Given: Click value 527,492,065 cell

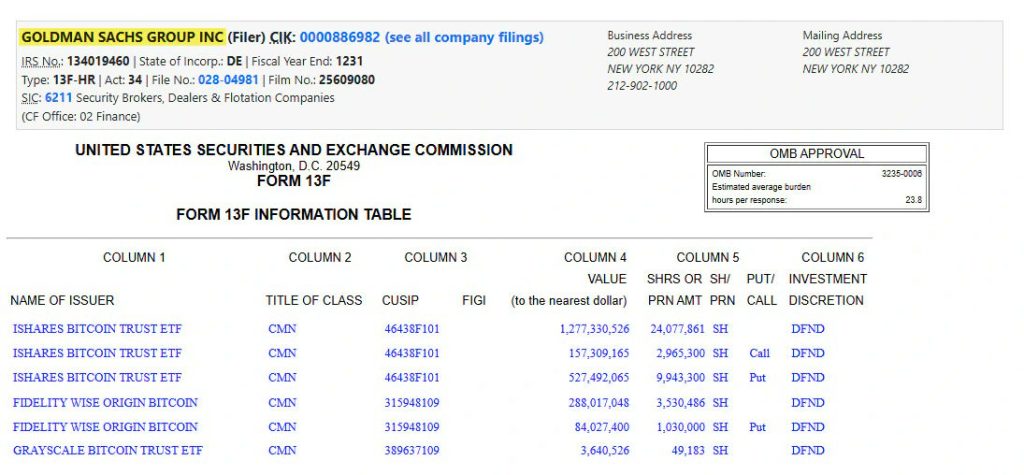Looking at the screenshot, I should [599, 378].
